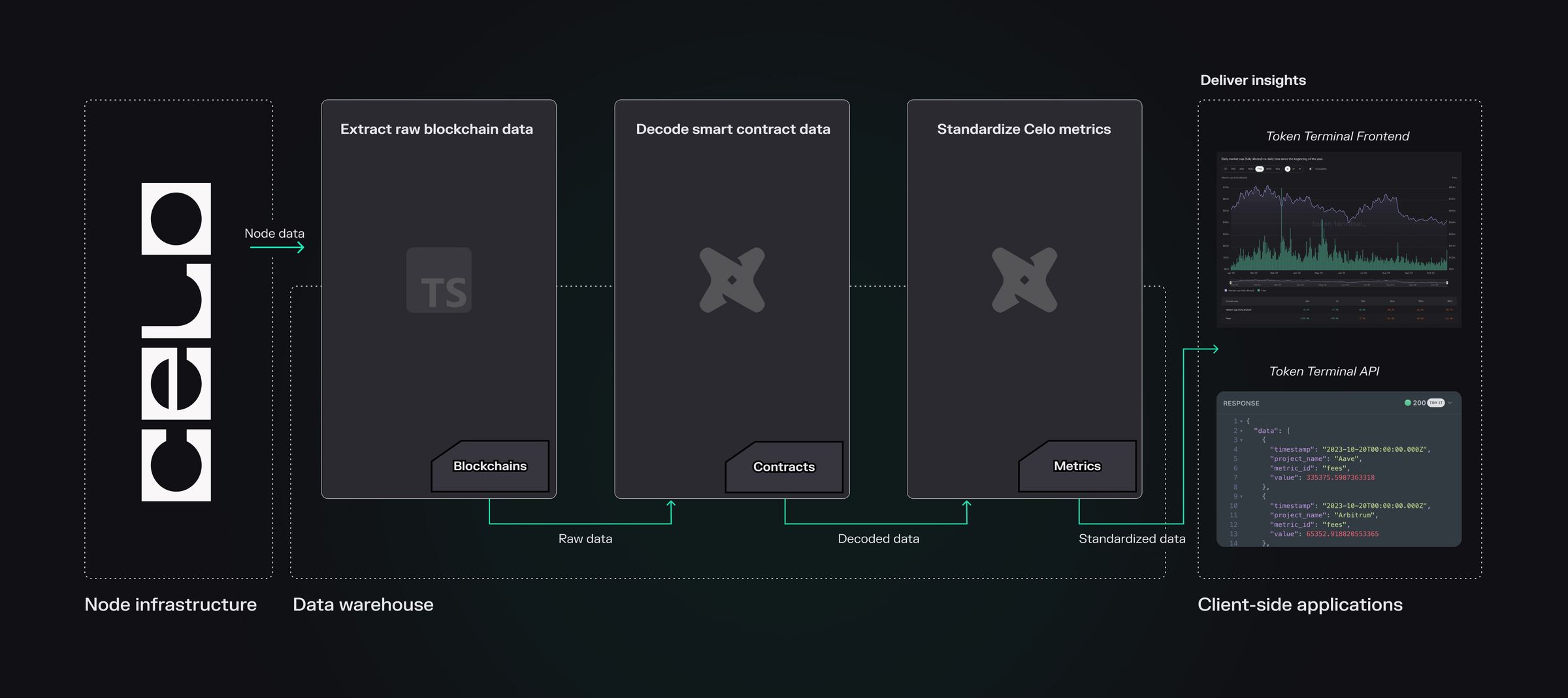Click the value 65352.918820553365
1568x698 pixels.
(x=1343, y=534)
